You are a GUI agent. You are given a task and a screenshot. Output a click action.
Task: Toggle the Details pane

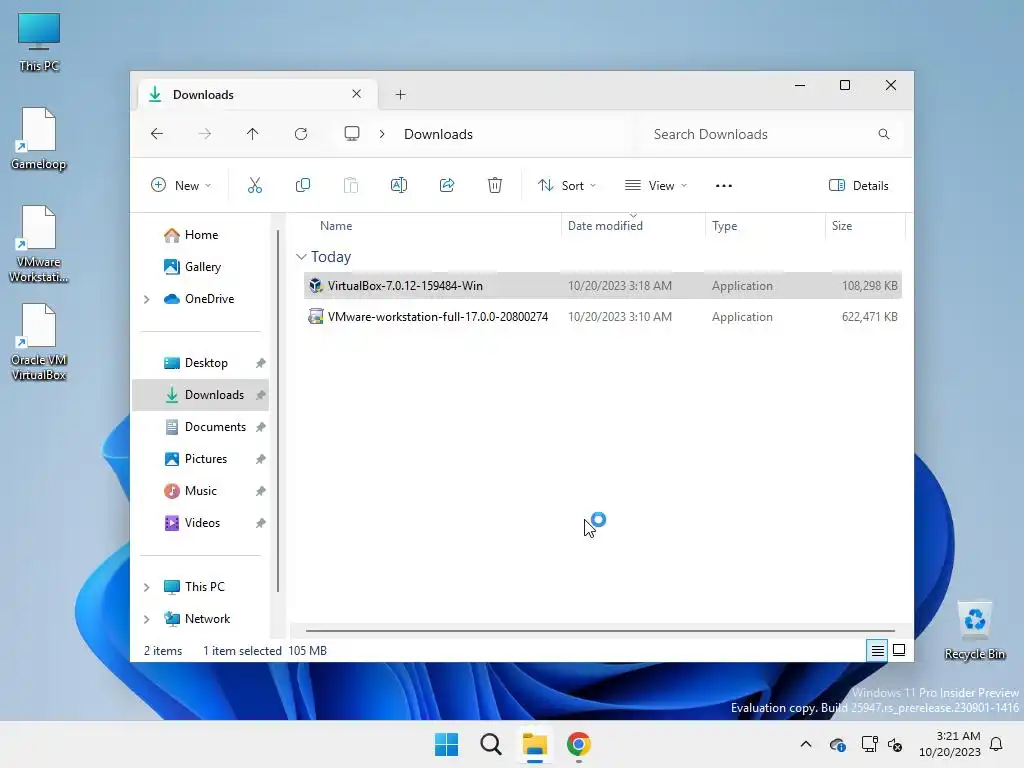(x=858, y=185)
